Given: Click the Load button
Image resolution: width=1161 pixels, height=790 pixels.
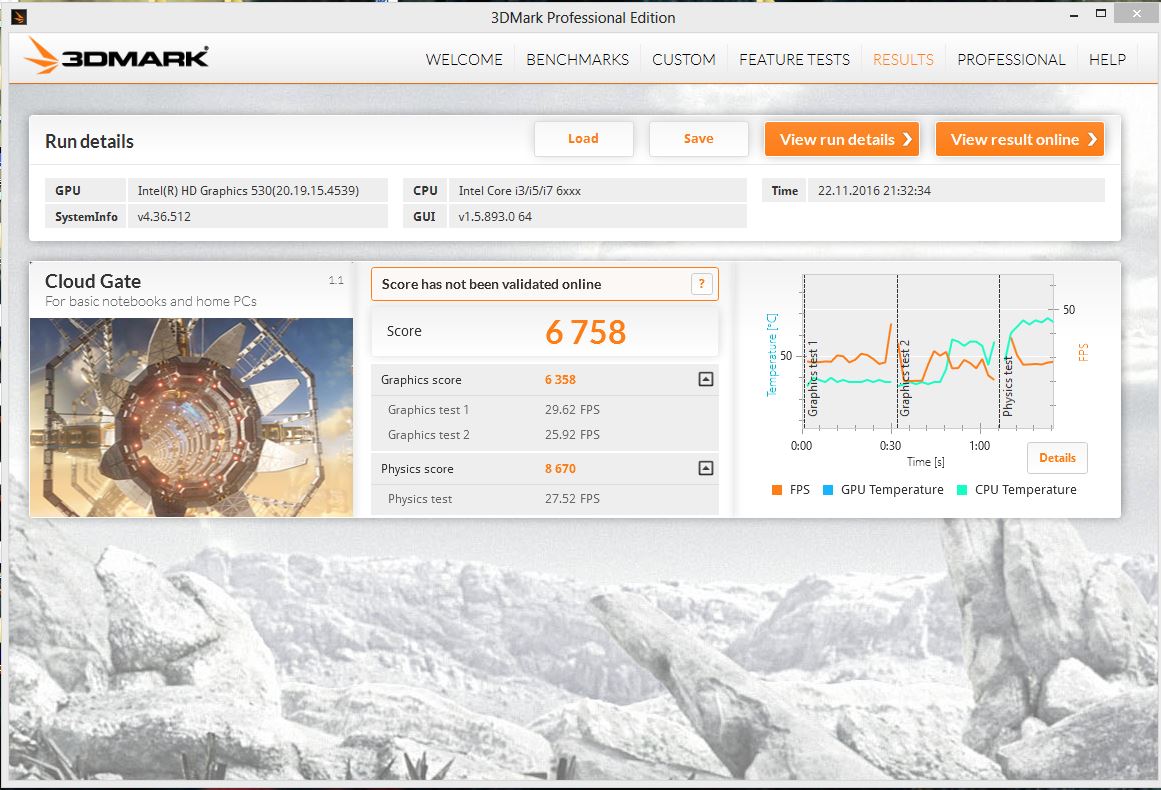Looking at the screenshot, I should (583, 138).
